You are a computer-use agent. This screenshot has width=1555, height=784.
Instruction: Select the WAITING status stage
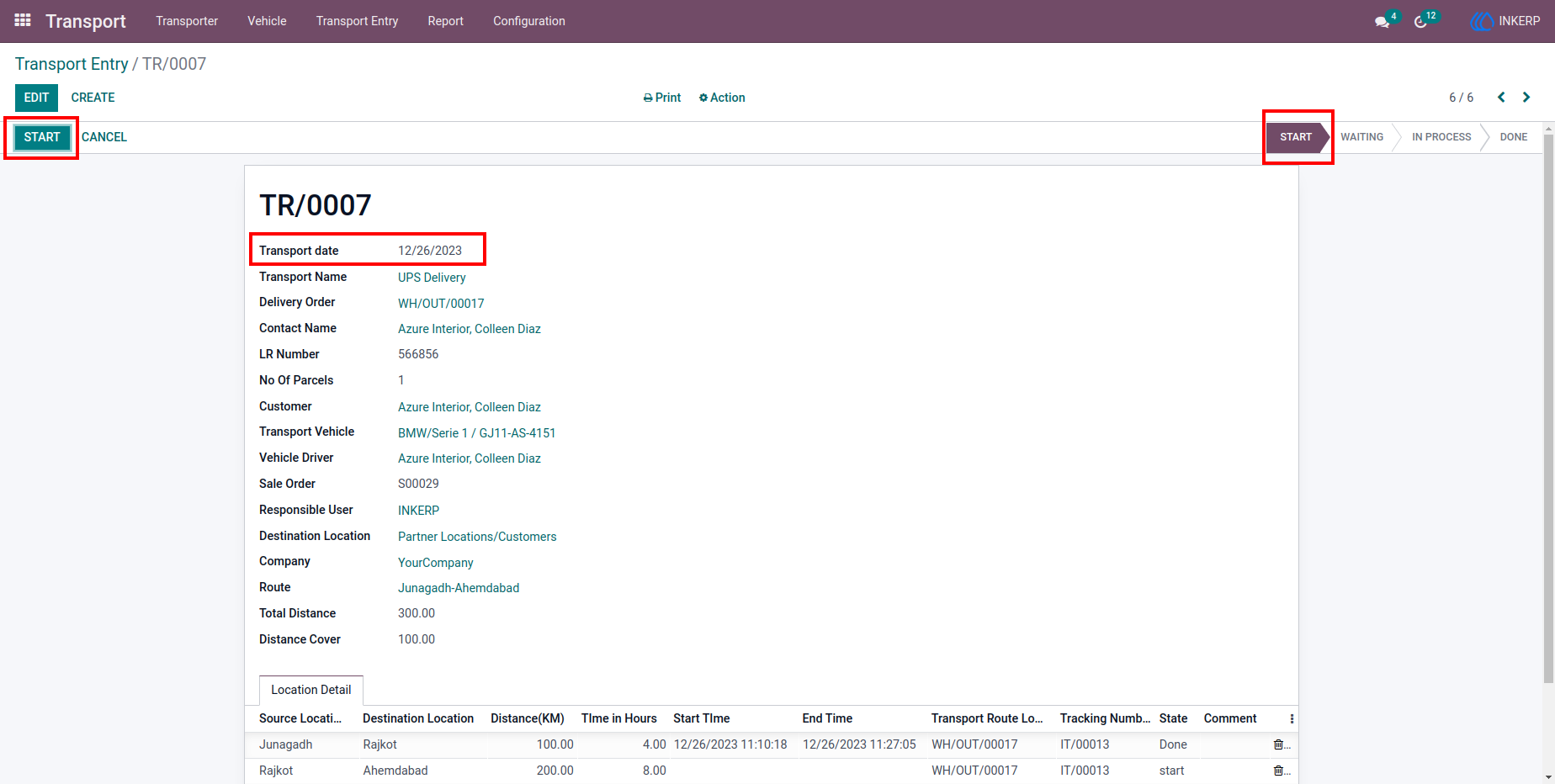[1361, 137]
